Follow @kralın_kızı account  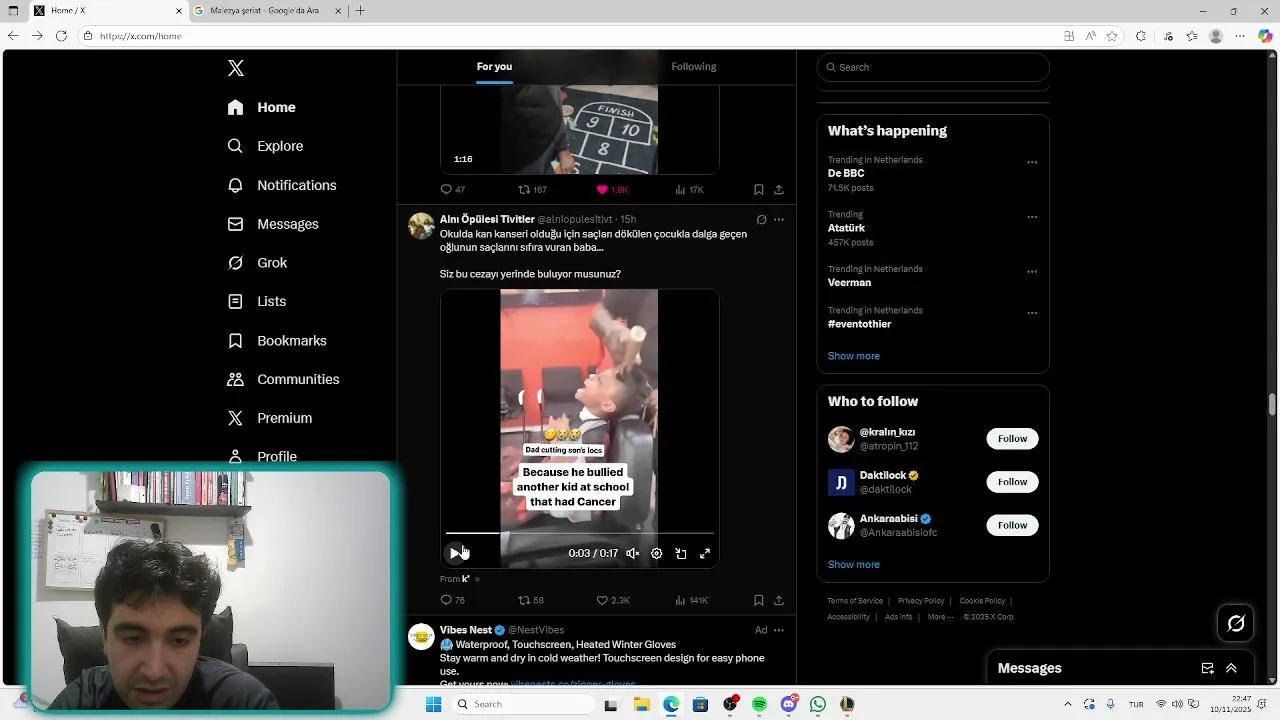pos(1012,439)
